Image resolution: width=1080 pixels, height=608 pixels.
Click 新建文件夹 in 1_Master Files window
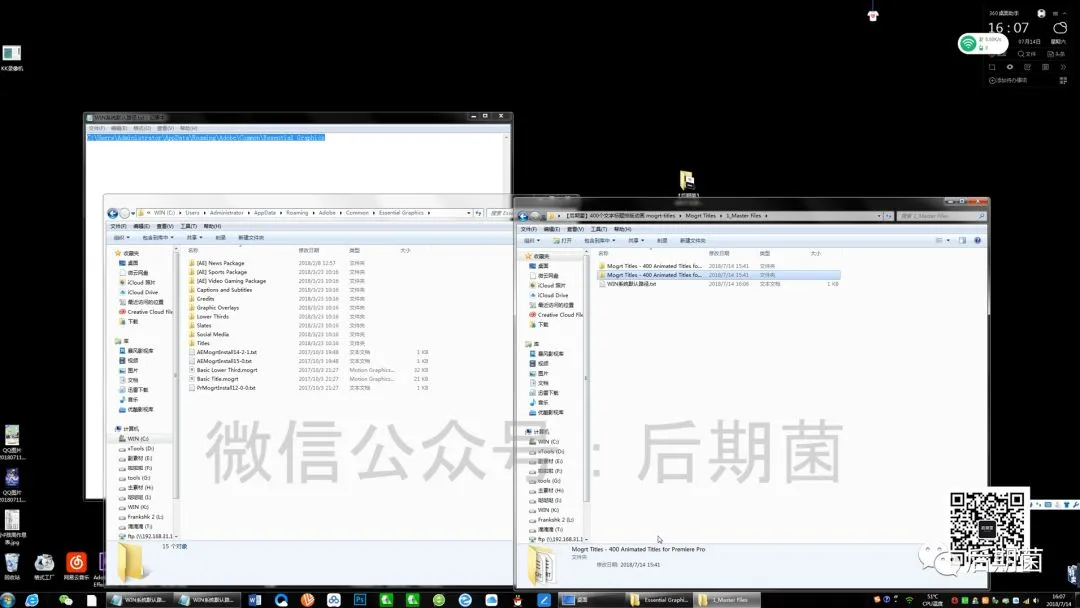pos(692,240)
